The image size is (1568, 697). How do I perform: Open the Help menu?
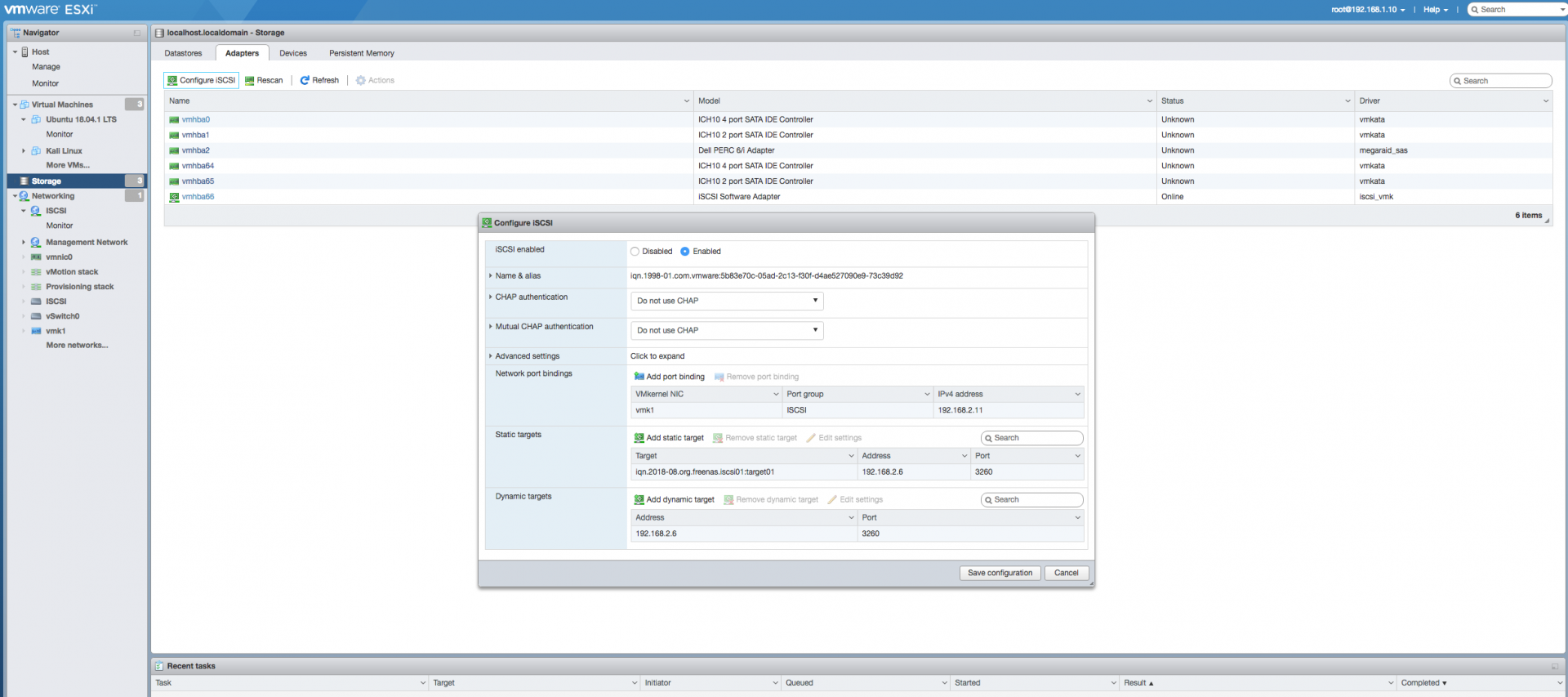(1435, 10)
